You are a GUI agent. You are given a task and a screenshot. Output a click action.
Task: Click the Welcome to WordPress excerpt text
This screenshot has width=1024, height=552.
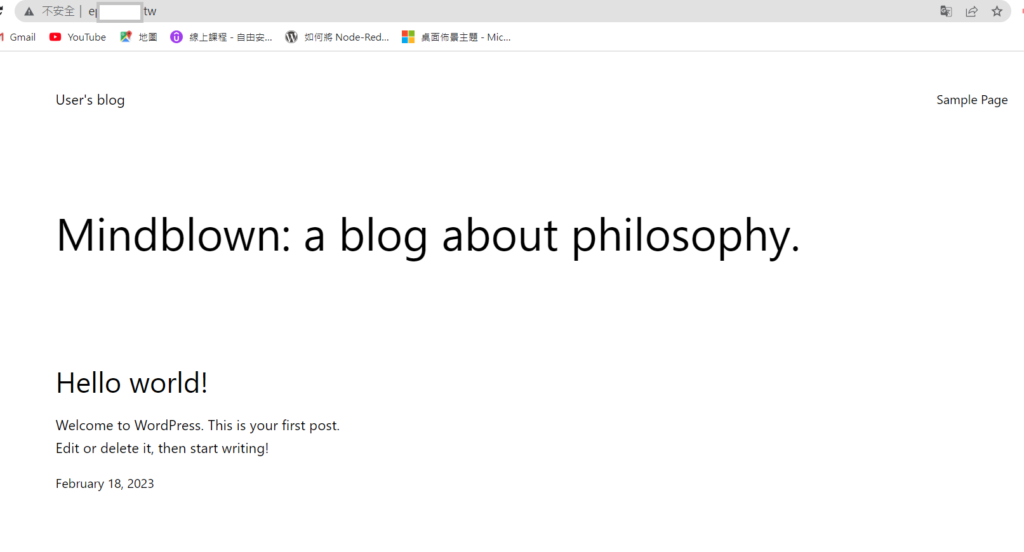click(198, 425)
